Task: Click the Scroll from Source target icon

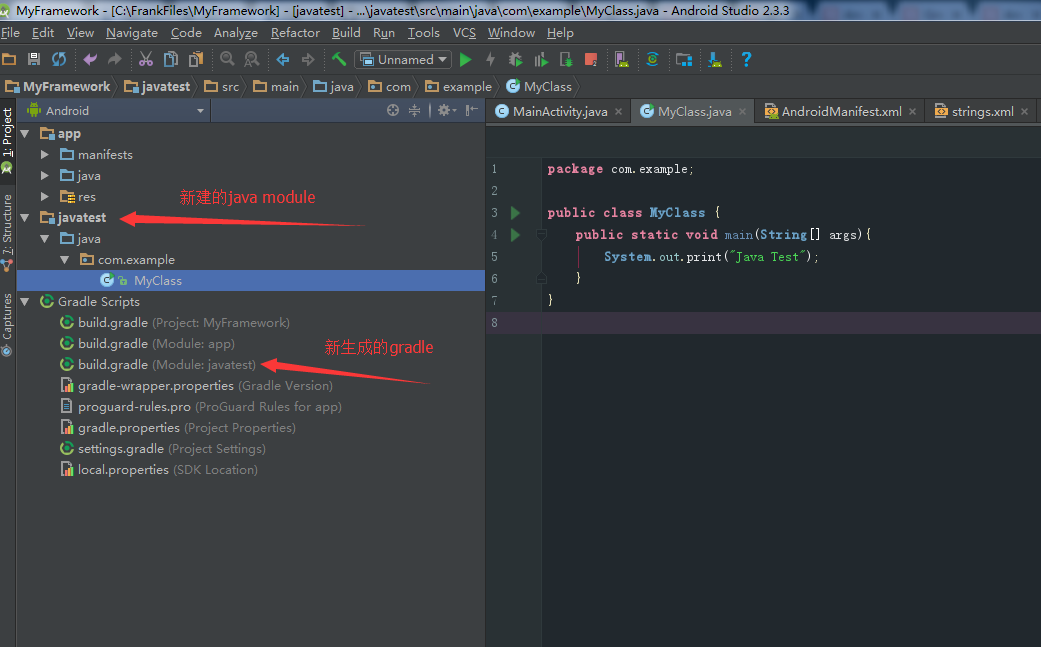Action: click(393, 110)
